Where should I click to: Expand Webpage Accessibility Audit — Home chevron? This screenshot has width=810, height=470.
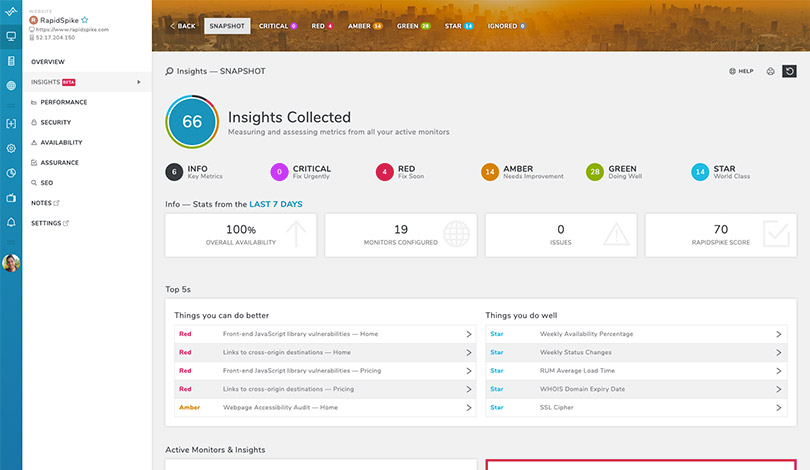pyautogui.click(x=469, y=408)
